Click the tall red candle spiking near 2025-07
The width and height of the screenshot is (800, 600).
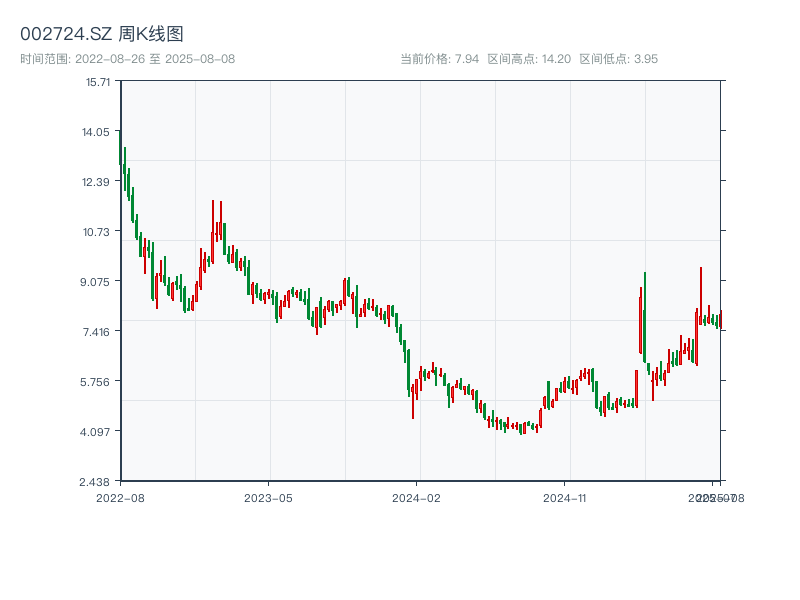701,290
